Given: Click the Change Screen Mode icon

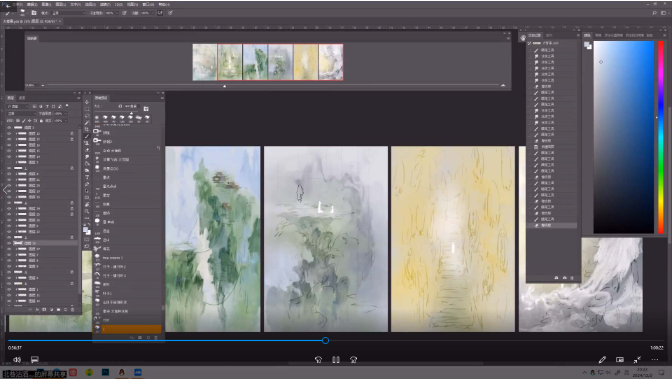Looking at the screenshot, I should tap(87, 246).
